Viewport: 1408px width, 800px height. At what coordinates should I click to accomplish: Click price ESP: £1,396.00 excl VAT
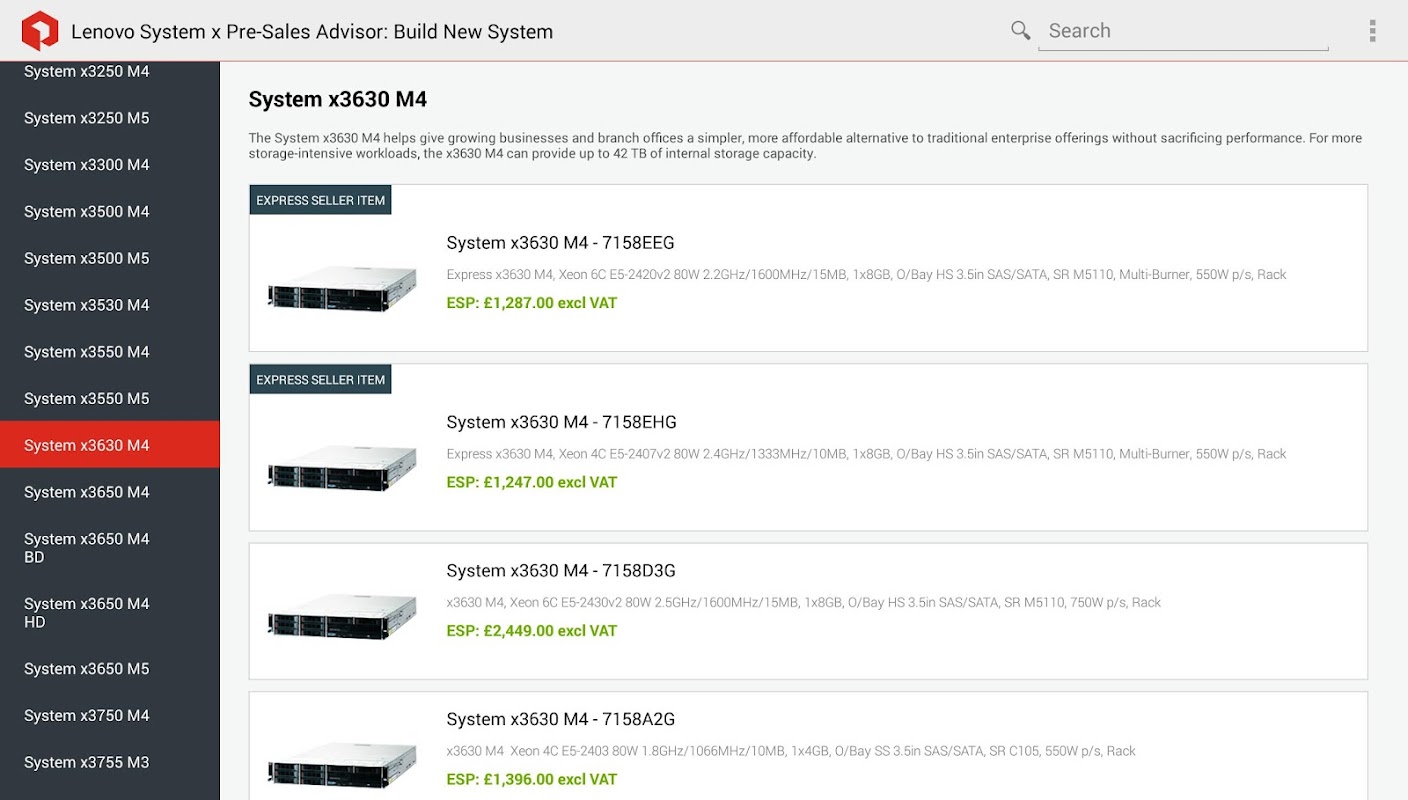coord(532,780)
